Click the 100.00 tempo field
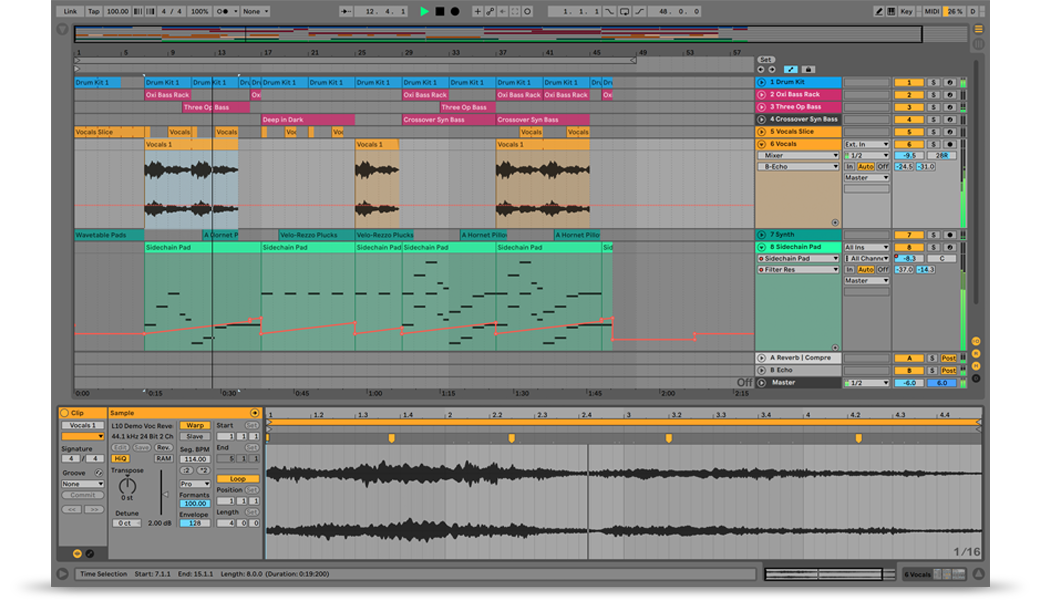1040x600 pixels. tap(117, 11)
